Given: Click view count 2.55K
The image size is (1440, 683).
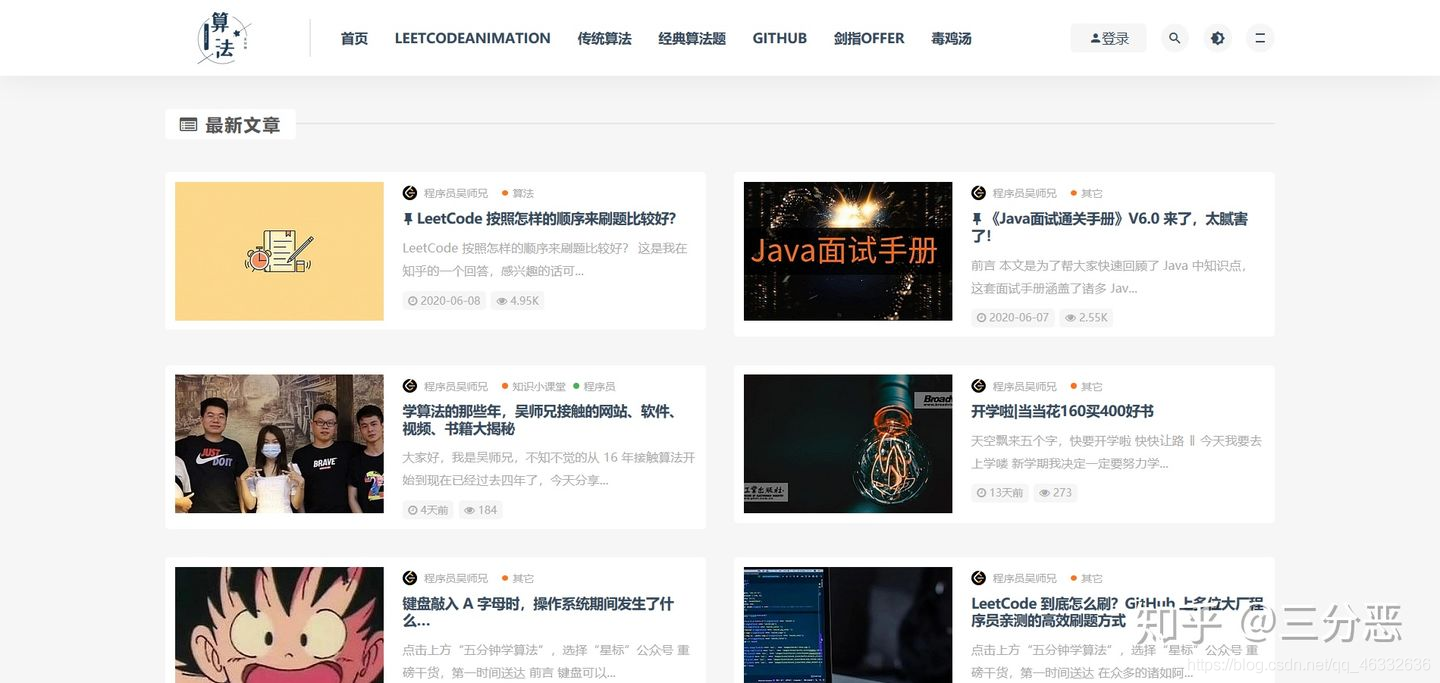Looking at the screenshot, I should point(1086,317).
